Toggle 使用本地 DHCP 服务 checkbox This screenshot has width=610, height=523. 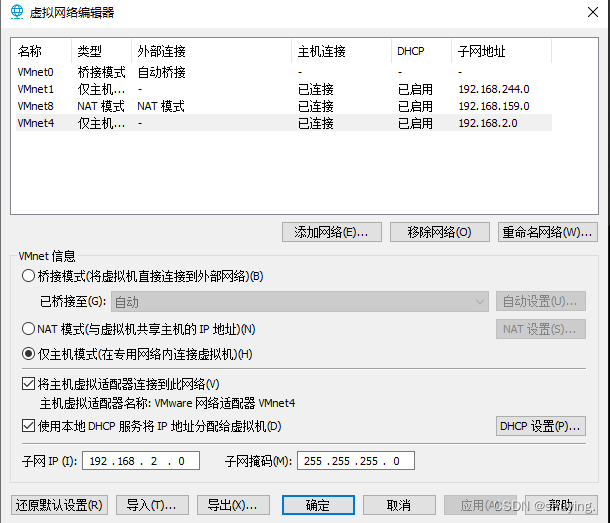point(28,426)
